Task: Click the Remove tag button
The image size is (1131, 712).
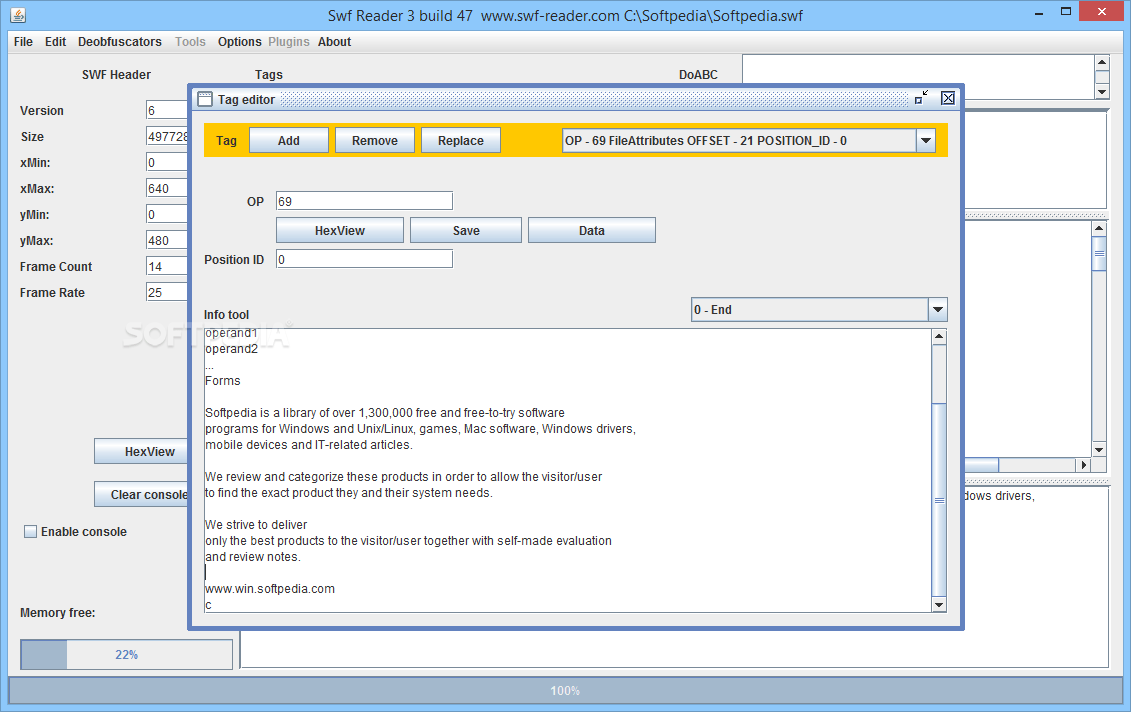Action: click(375, 140)
